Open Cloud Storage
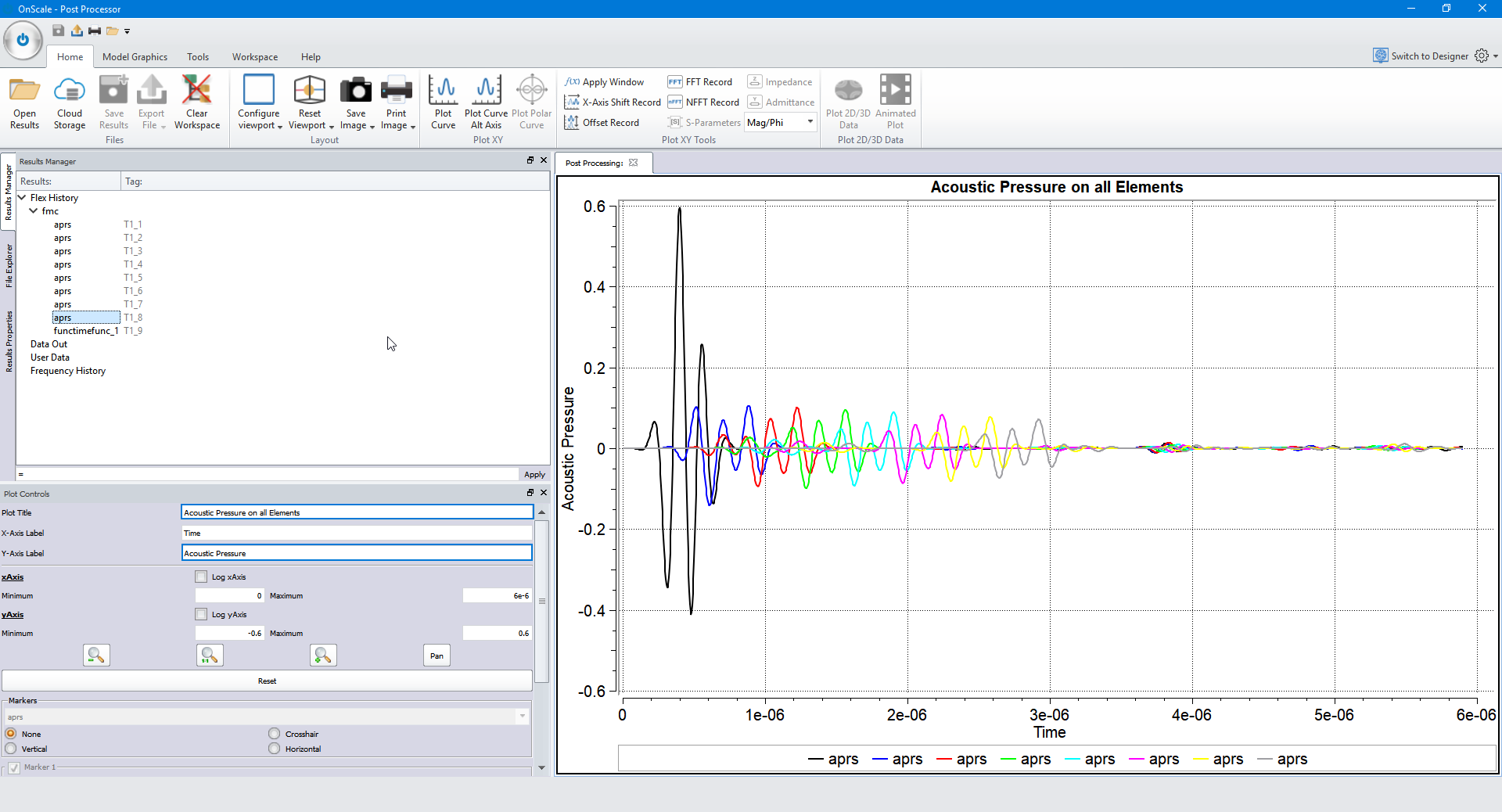Screen dimensions: 1502x812 click(x=70, y=102)
